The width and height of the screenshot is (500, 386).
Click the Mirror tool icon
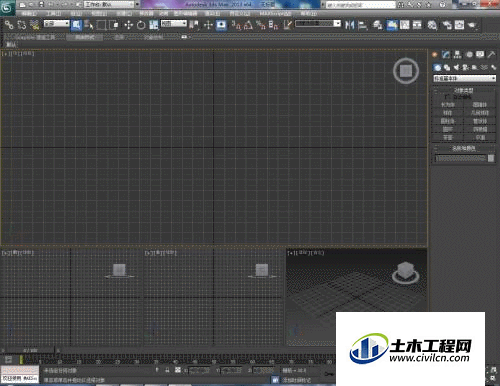(349, 25)
